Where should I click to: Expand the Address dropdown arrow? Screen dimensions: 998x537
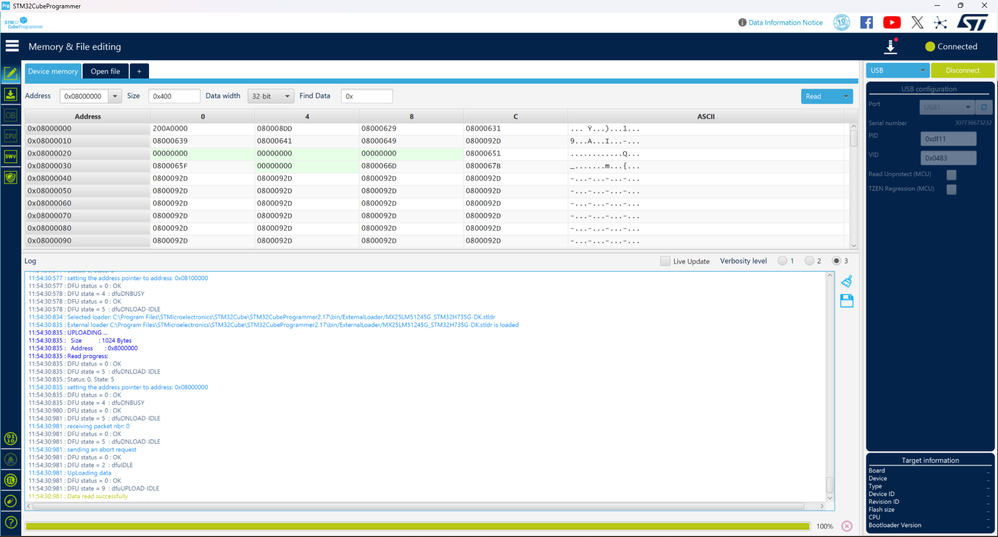click(x=115, y=96)
